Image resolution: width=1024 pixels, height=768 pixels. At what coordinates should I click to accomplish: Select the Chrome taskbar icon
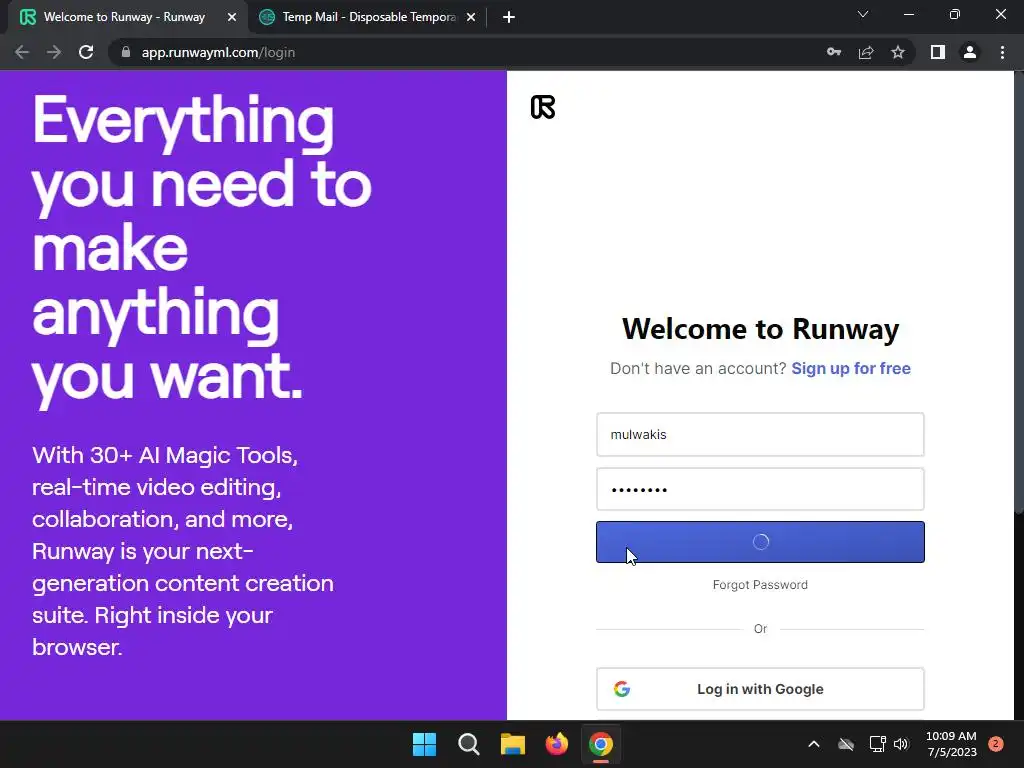click(601, 744)
